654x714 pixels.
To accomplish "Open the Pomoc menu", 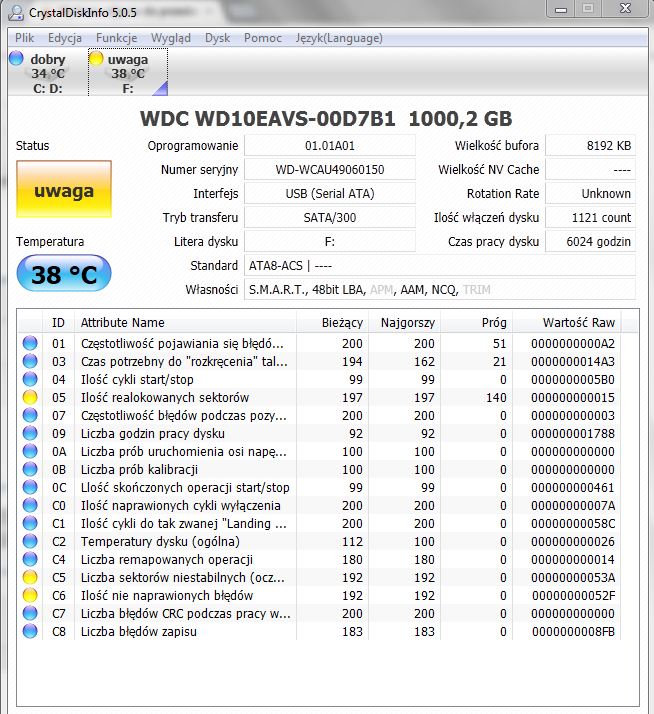I will coord(263,38).
